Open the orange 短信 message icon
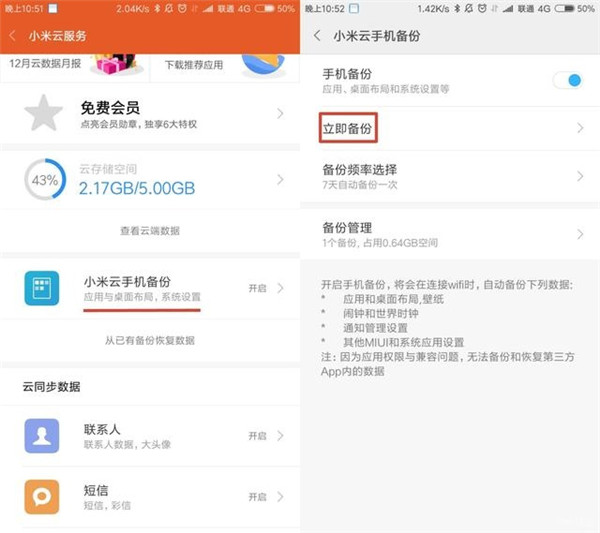This screenshot has height=533, width=600. (42, 497)
